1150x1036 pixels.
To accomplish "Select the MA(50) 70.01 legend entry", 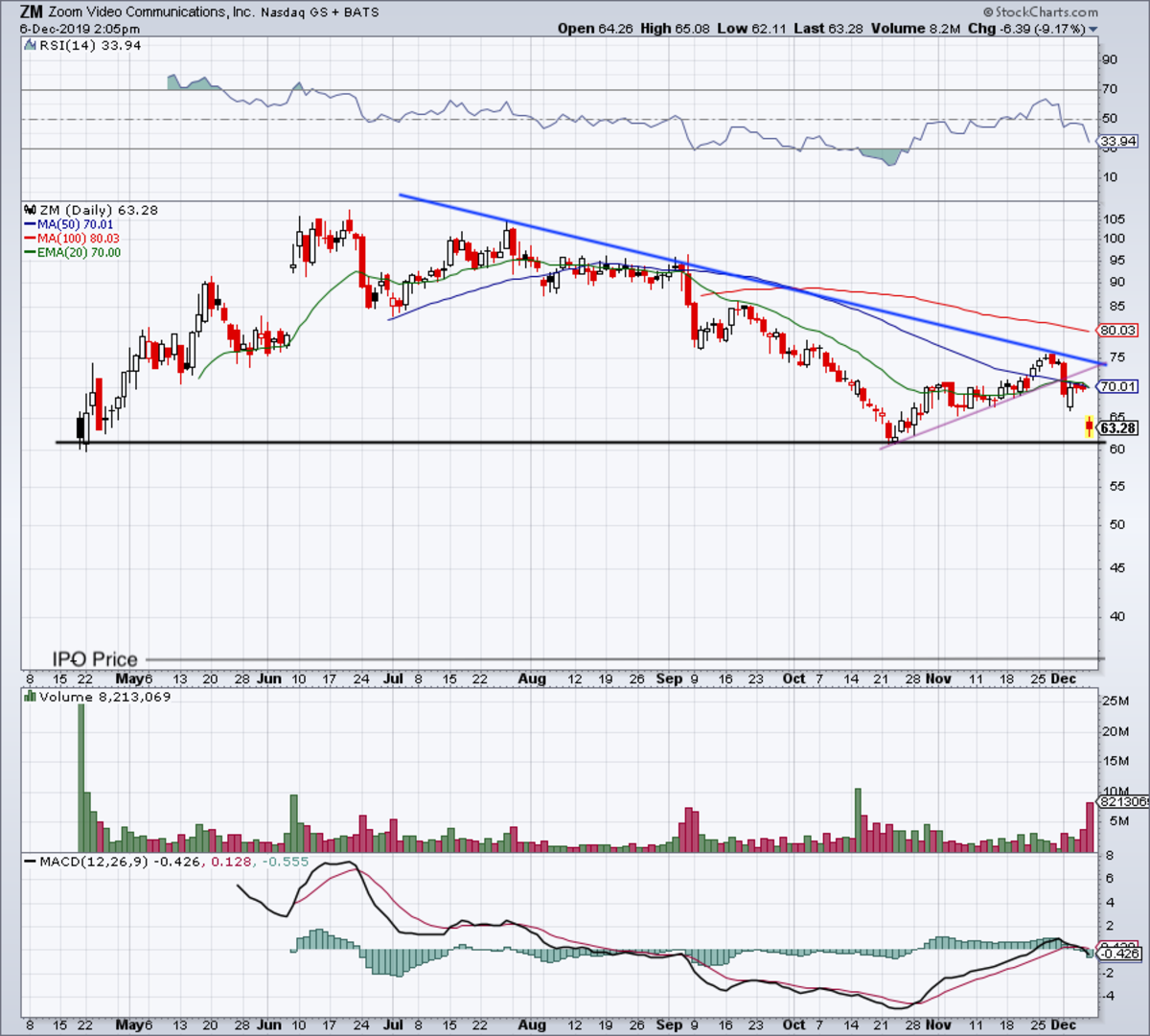I will tap(69, 224).
